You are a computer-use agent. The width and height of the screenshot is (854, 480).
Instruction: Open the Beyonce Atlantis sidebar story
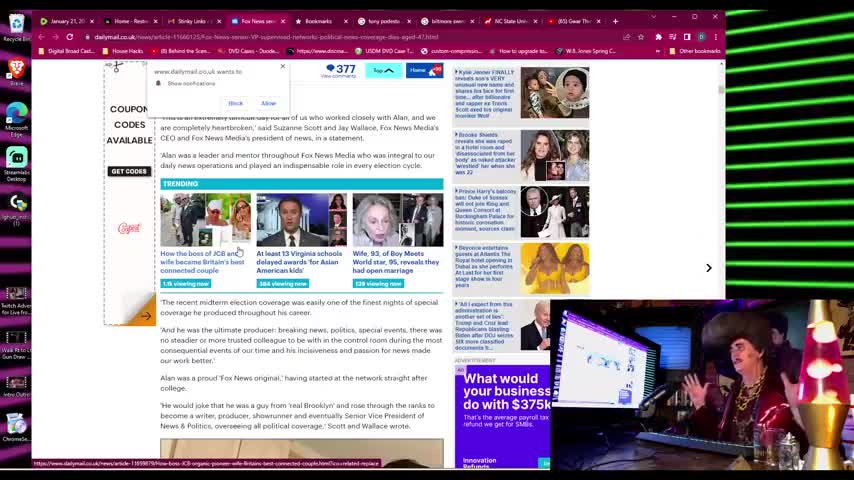coord(485,266)
